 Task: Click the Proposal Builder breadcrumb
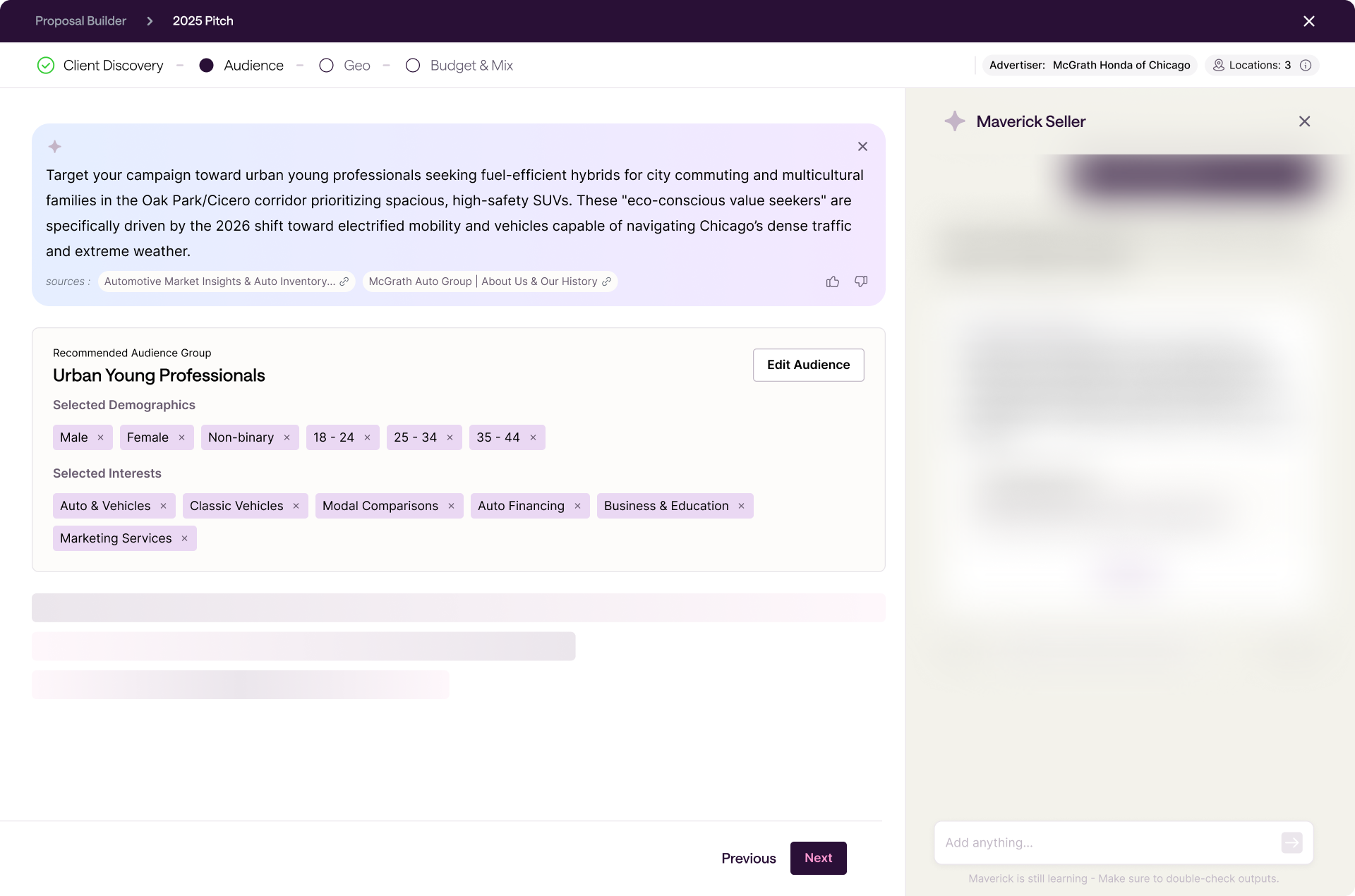[x=80, y=21]
